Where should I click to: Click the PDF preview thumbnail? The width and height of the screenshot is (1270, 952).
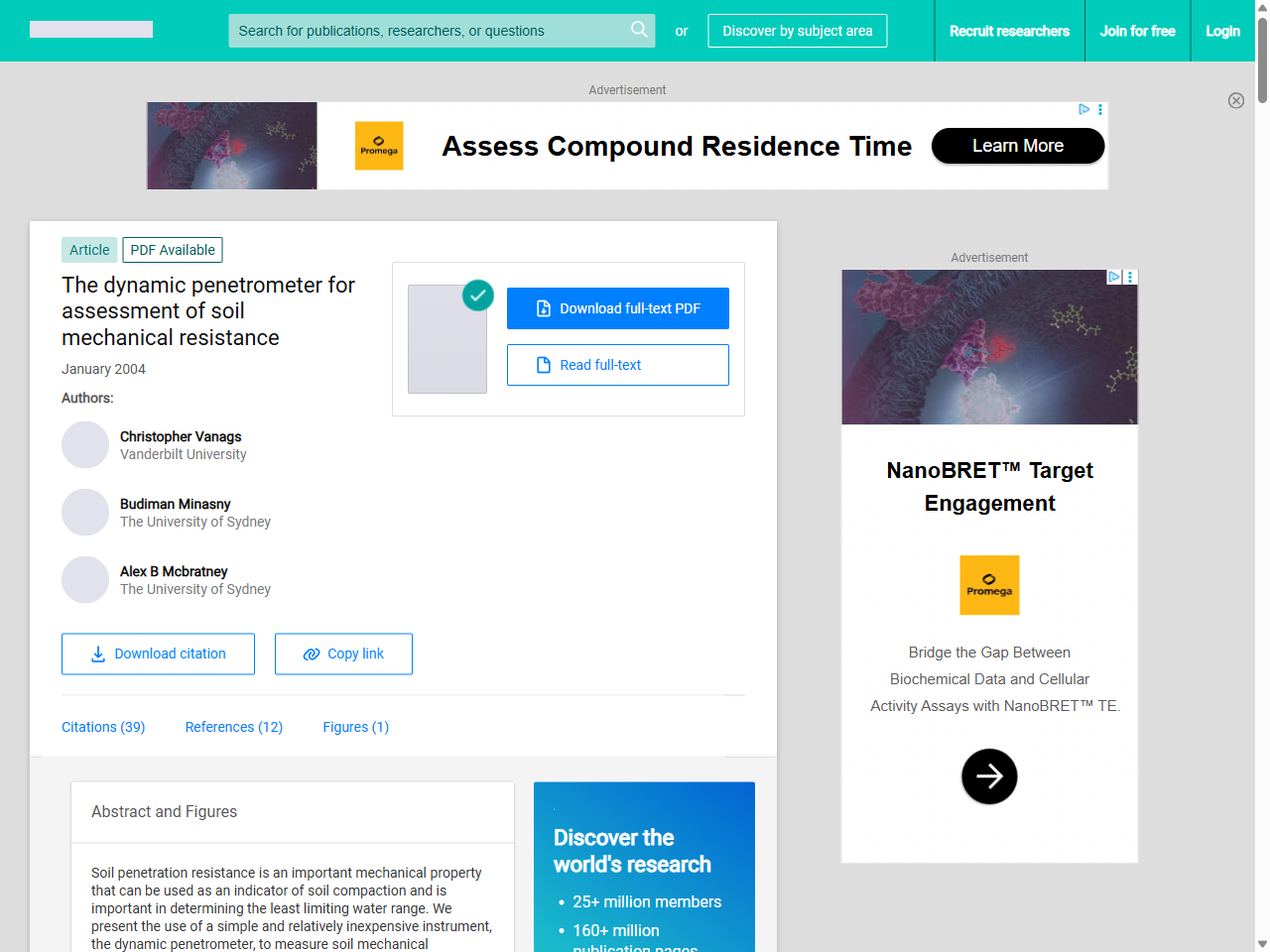pos(447,339)
